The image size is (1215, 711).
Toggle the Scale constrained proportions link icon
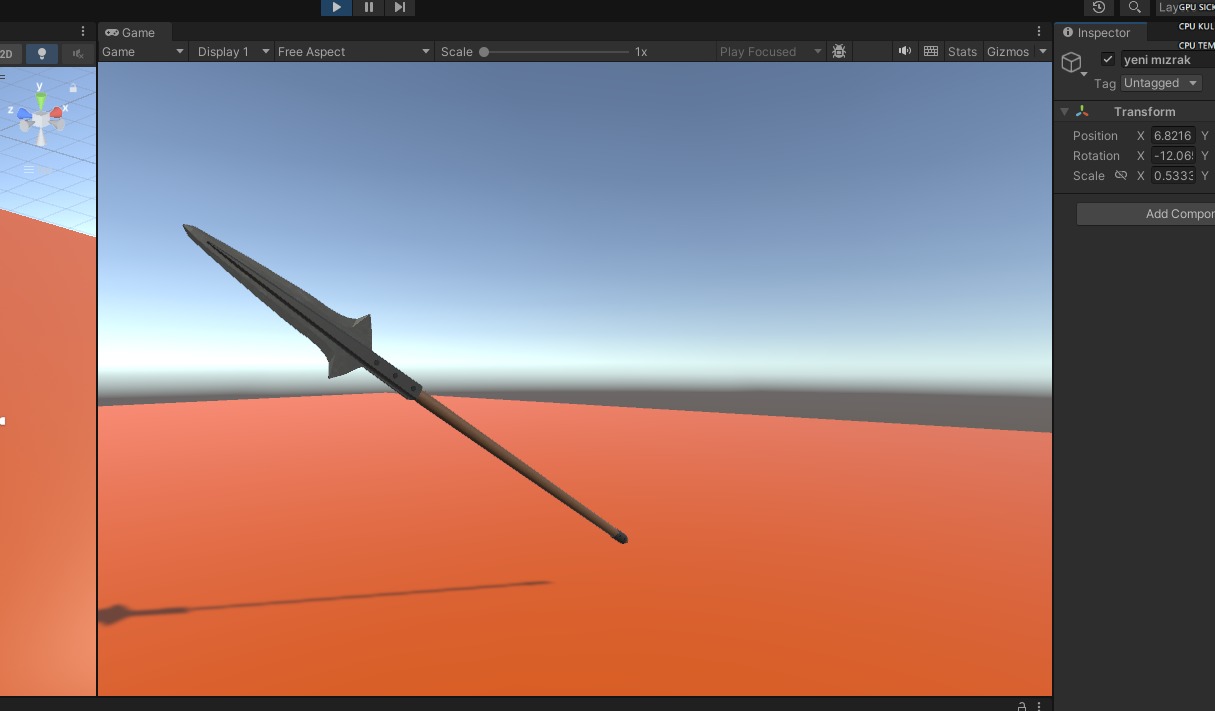tap(1121, 175)
